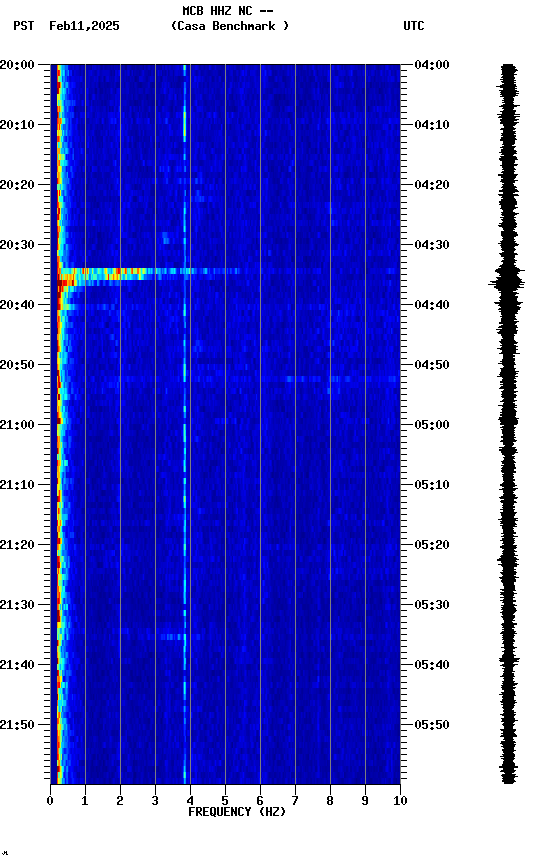Click the "04:00" UTC time label

click(432, 65)
